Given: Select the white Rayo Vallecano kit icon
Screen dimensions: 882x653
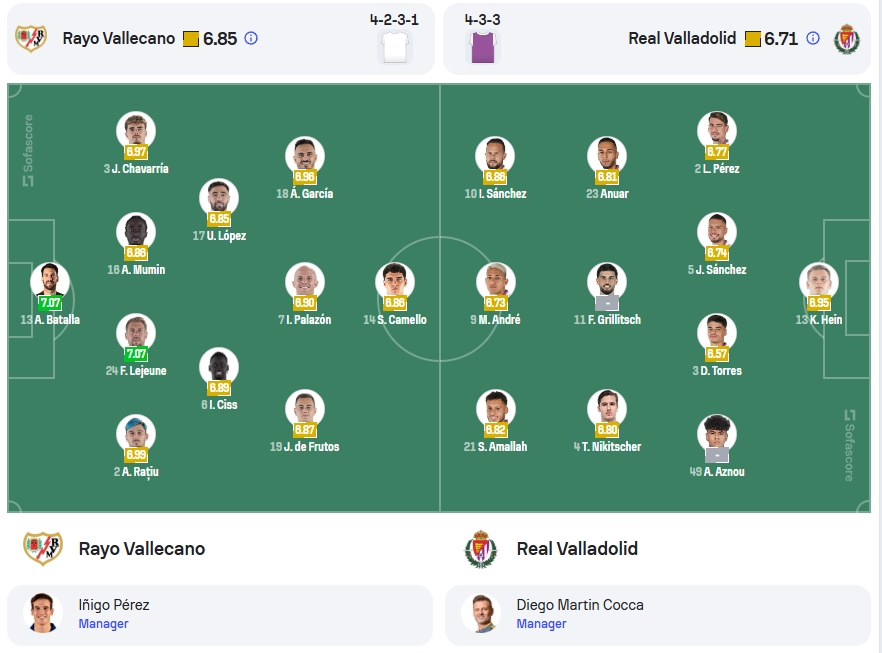Looking at the screenshot, I should coord(395,47).
